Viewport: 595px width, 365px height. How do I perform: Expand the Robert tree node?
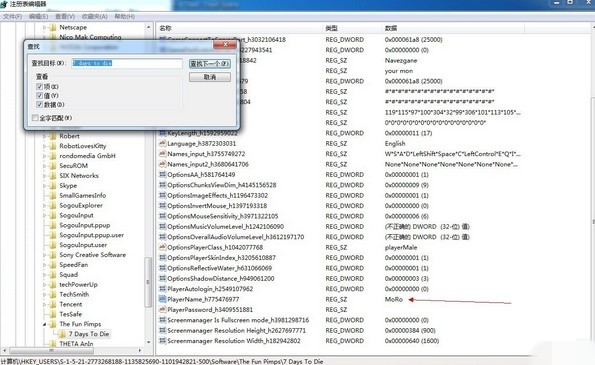[44, 136]
